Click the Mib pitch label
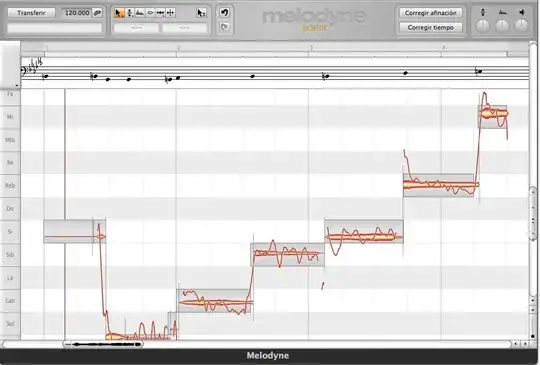This screenshot has height=365, width=540. click(10, 140)
